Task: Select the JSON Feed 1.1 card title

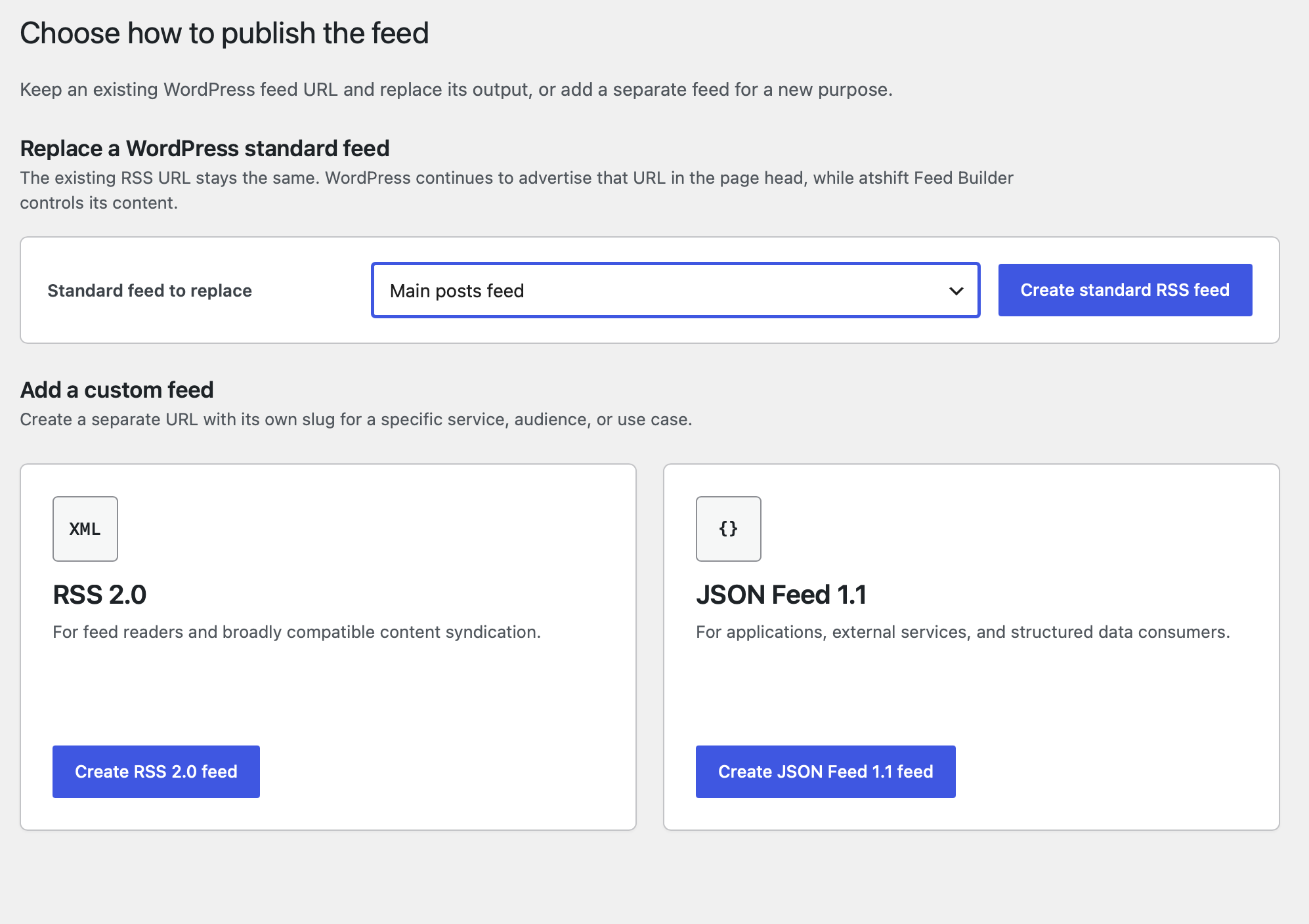Action: (781, 595)
